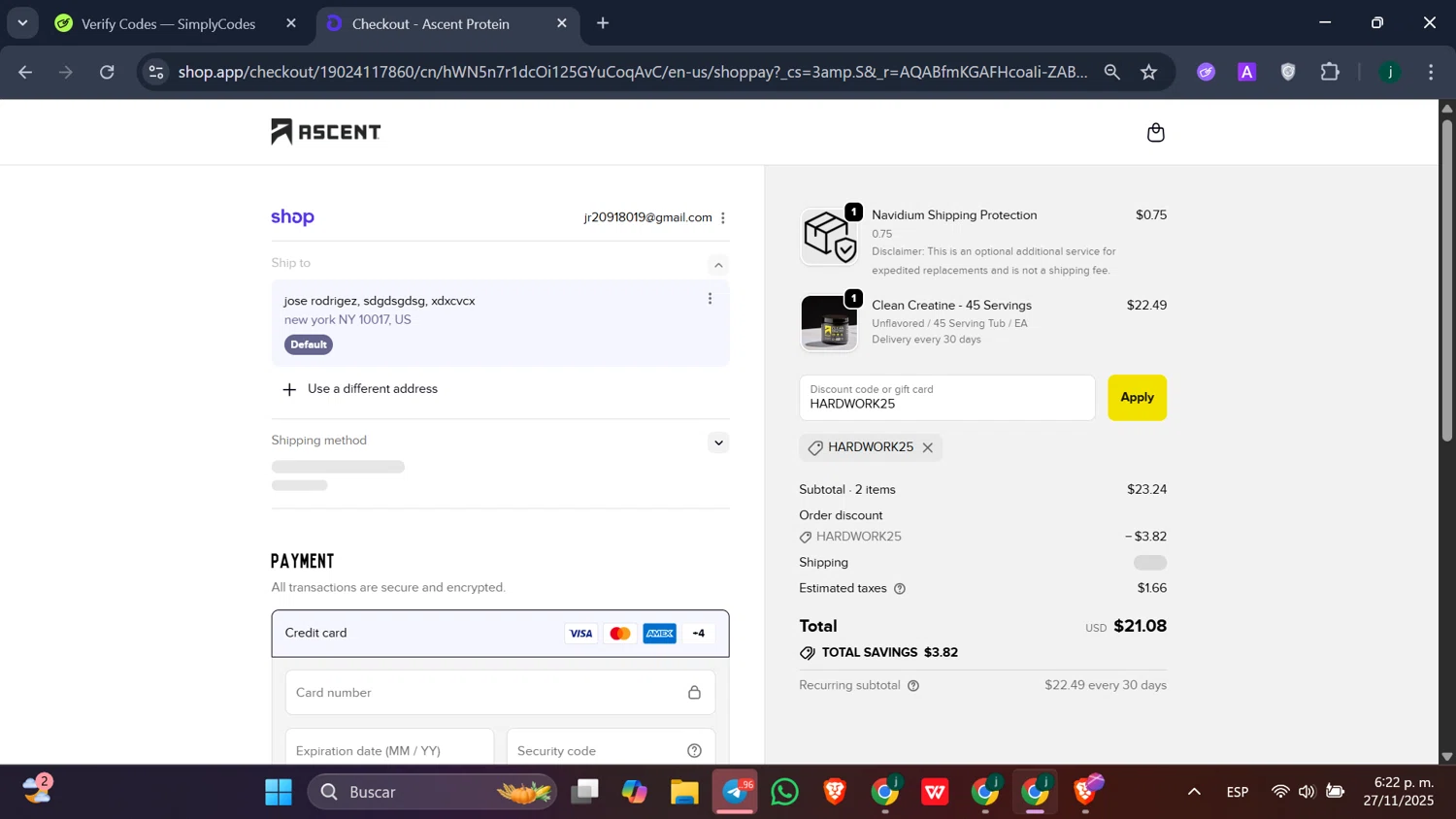Image resolution: width=1456 pixels, height=819 pixels.
Task: Open Brave browser from the taskbar
Action: click(835, 792)
